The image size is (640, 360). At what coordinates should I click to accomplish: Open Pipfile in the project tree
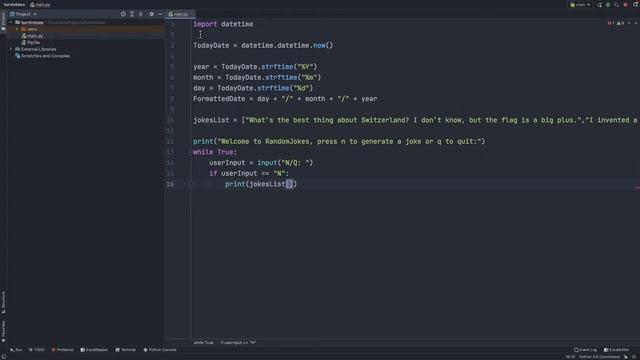(x=31, y=42)
